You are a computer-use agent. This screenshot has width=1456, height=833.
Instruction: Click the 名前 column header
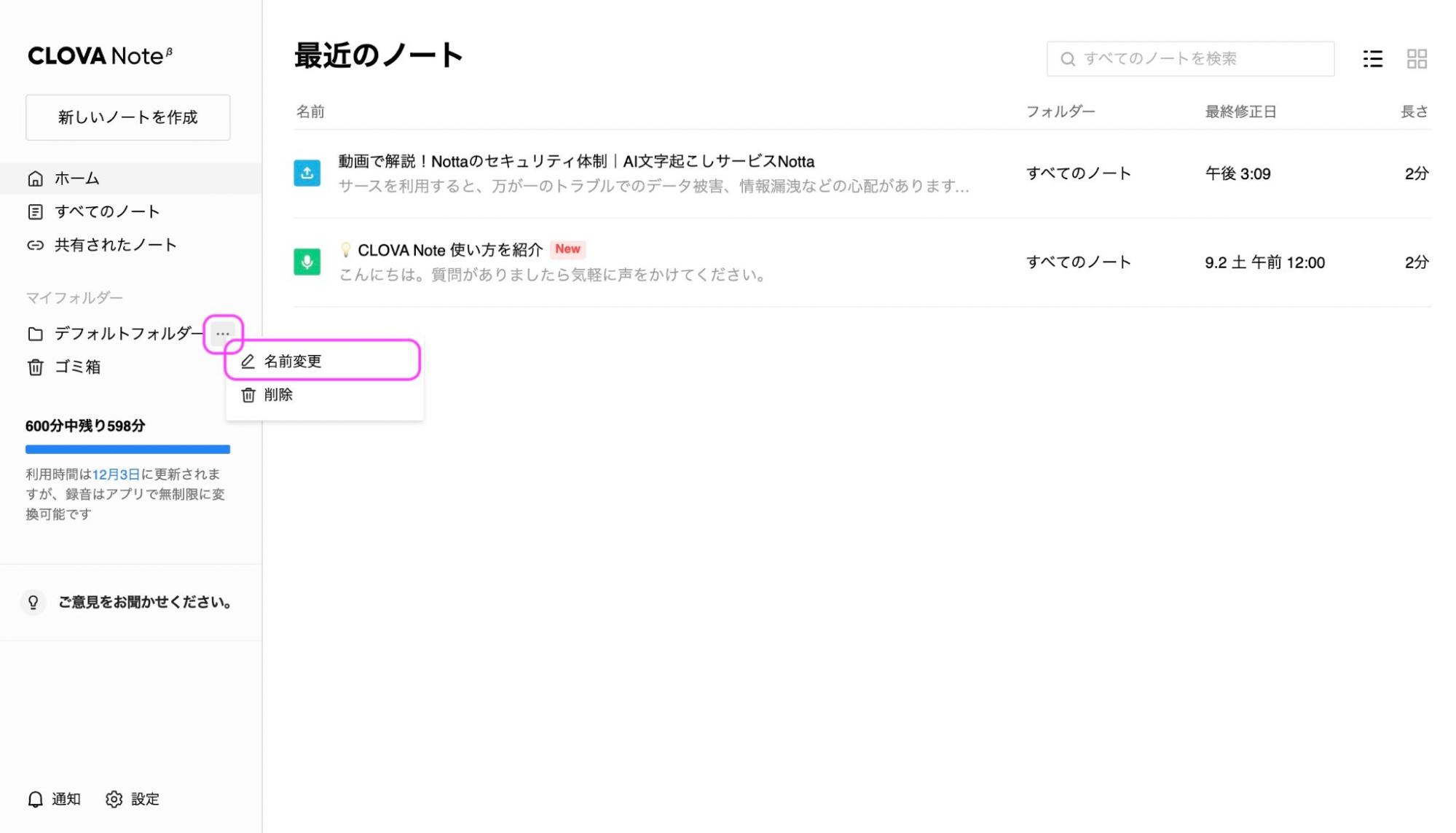coord(310,112)
